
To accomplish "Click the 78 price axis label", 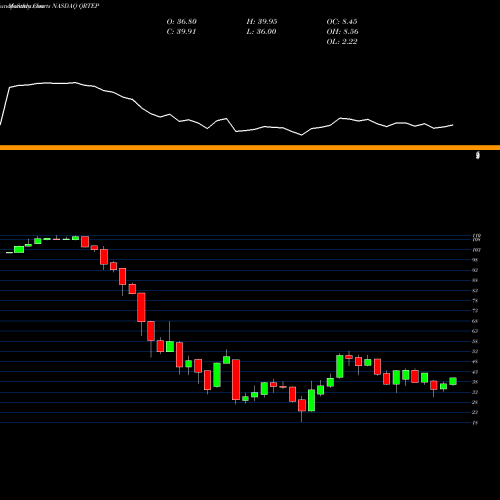I will click(475, 300).
